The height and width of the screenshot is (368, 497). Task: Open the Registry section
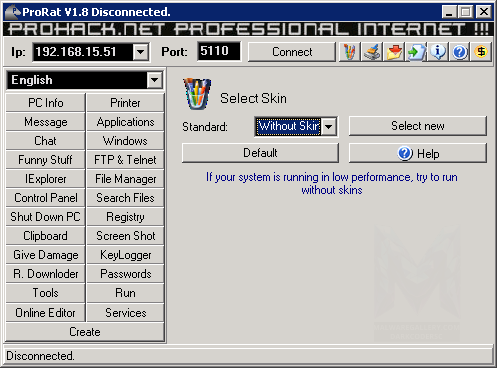coord(125,217)
